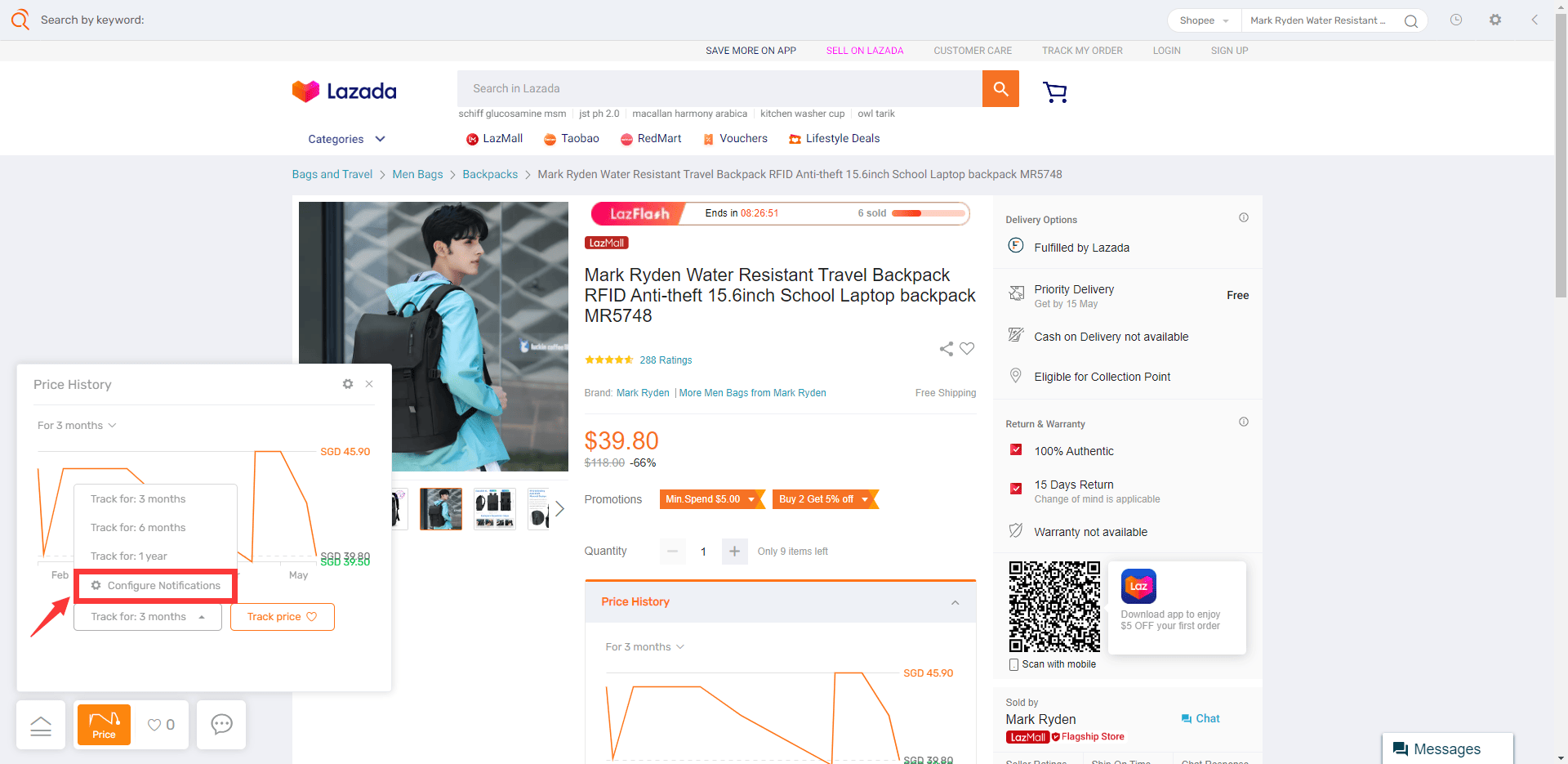Screen dimensions: 1568x764
Task: Navigate to Bags and Travel breadcrumb
Action: pos(332,174)
